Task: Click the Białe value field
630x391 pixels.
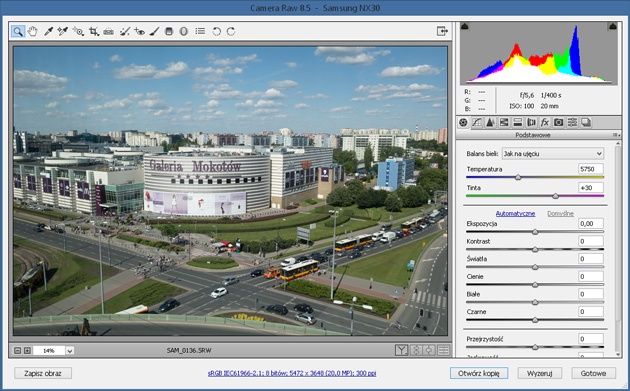Action: [591, 294]
